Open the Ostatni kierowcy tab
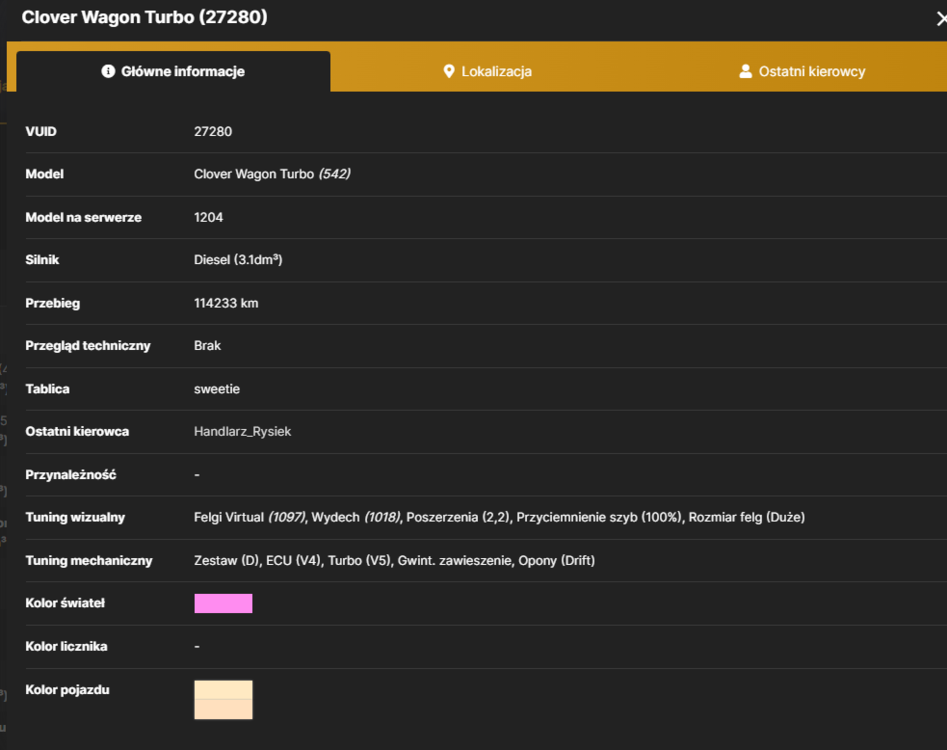 coord(802,71)
